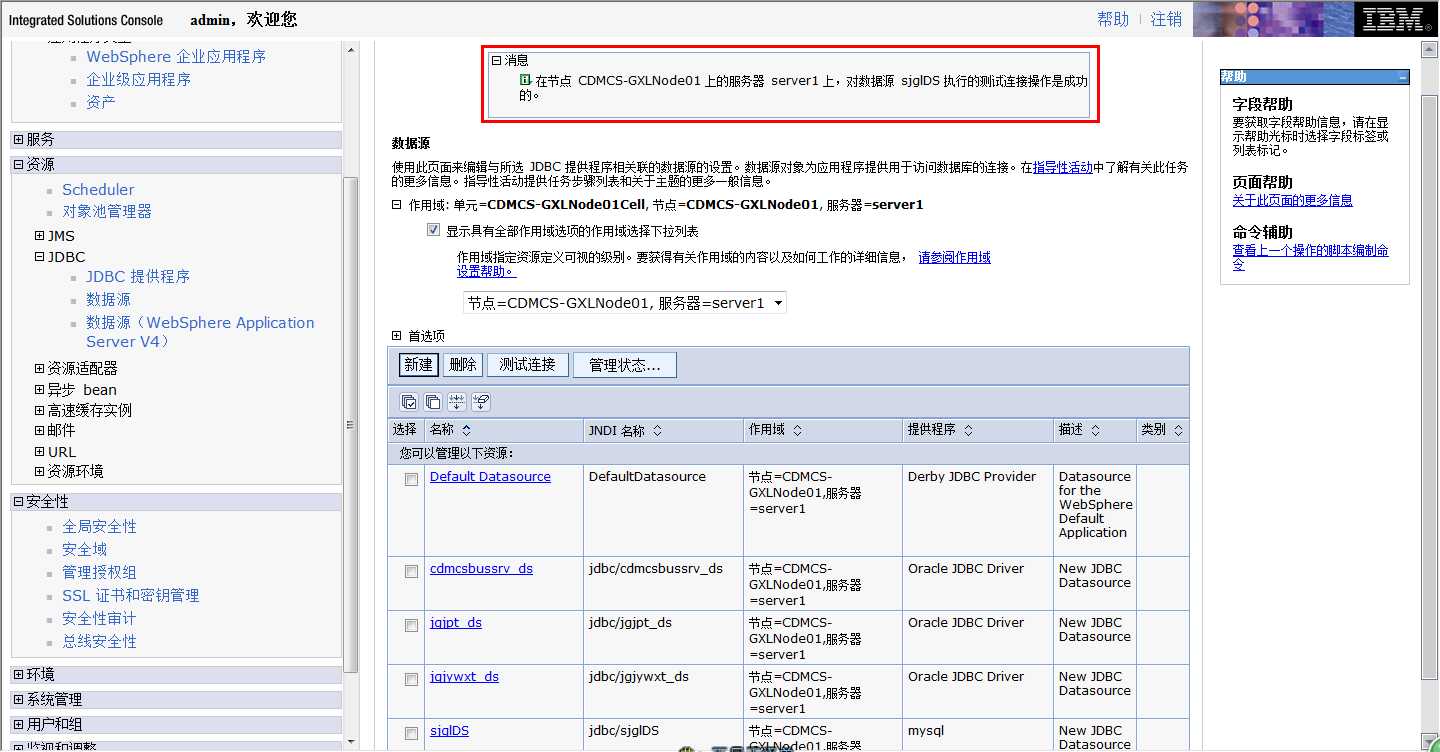Expand the 系统管理 navigation section
The height and width of the screenshot is (752, 1440).
19,700
